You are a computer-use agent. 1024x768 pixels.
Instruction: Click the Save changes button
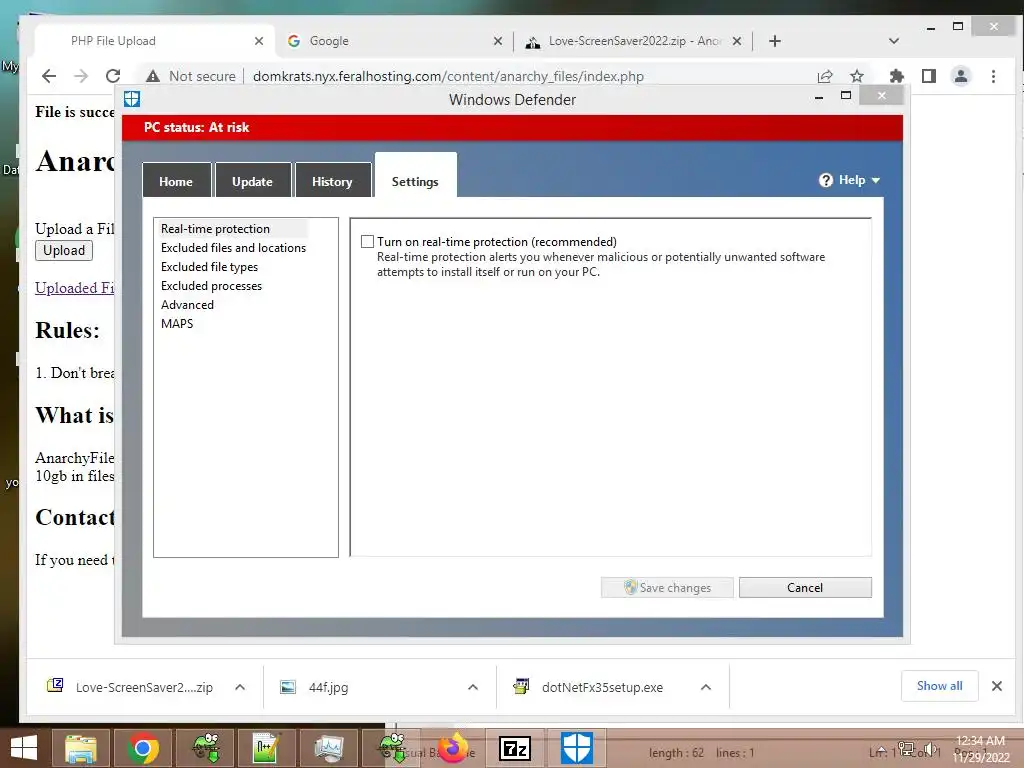click(667, 587)
